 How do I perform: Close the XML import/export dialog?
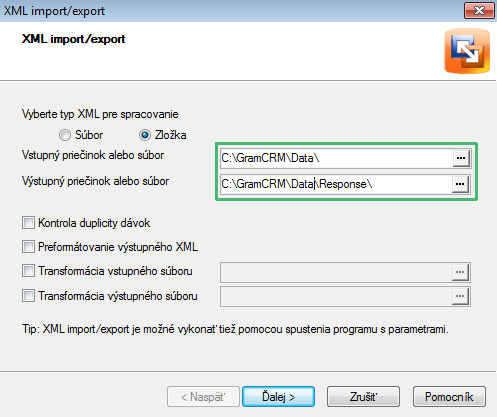[479, 11]
